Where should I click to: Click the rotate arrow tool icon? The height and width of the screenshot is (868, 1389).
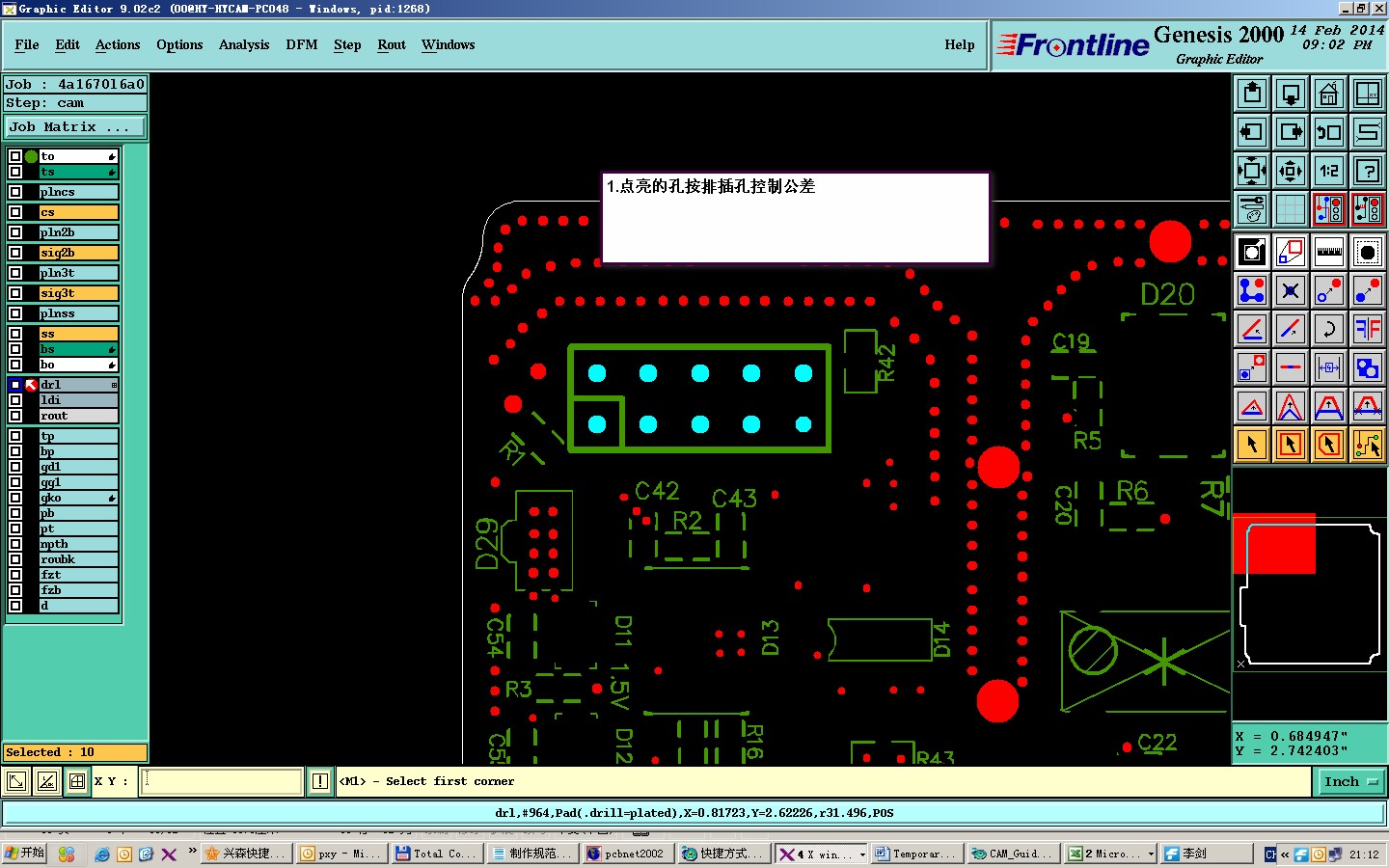coord(1329,329)
